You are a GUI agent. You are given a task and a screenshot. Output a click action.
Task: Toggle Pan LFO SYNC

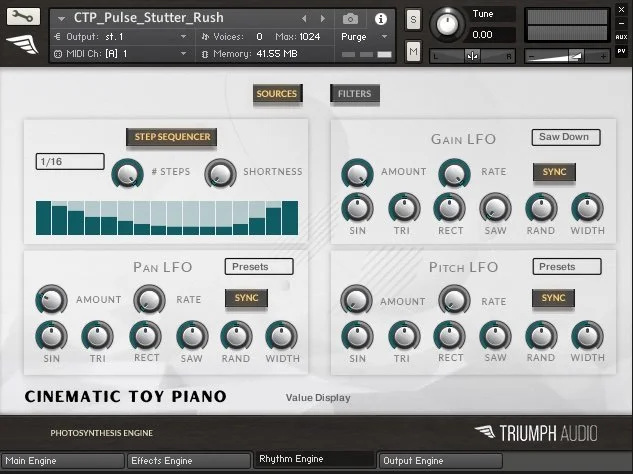coord(246,298)
